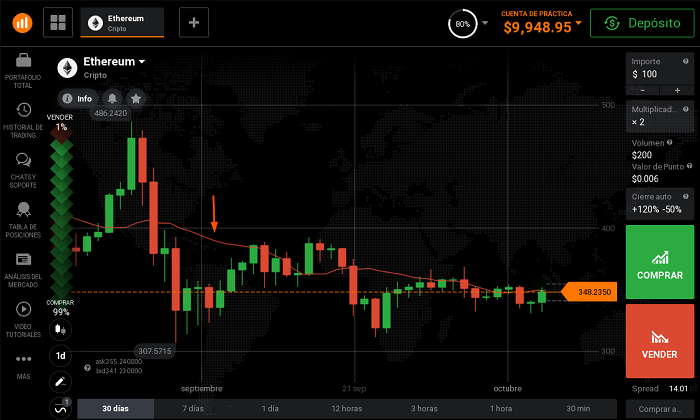Click the orange IQ Option logo
Screen dimensions: 700x420
tap(22, 22)
